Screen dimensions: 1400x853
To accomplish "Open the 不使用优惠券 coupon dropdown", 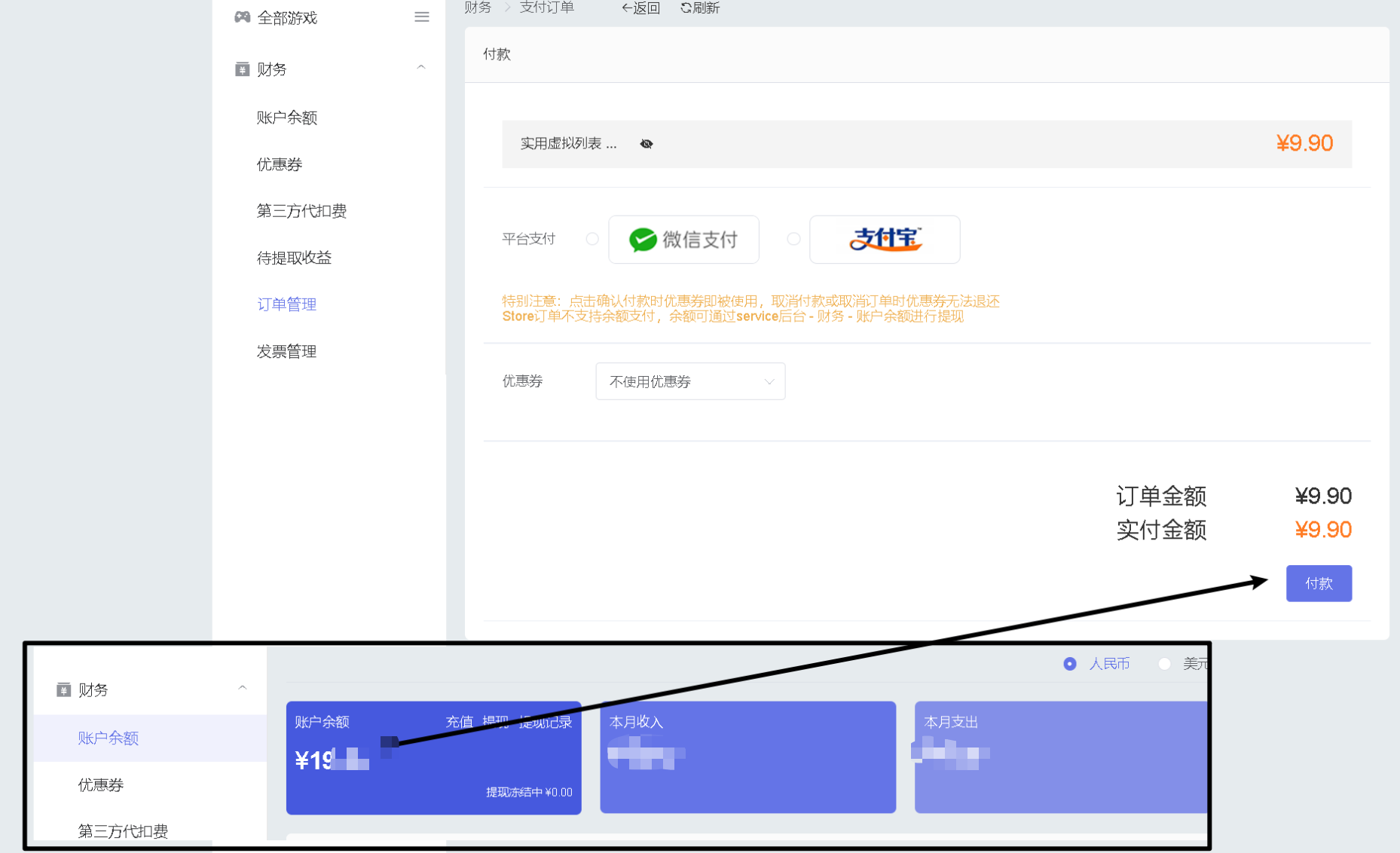I will (x=689, y=381).
